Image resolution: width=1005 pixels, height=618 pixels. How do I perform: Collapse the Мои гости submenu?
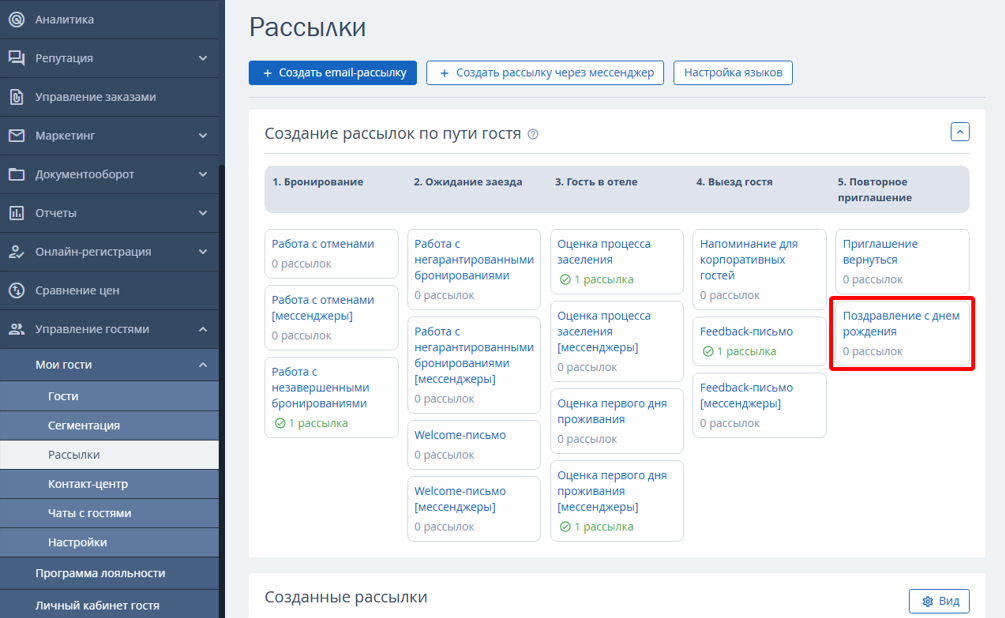point(203,365)
